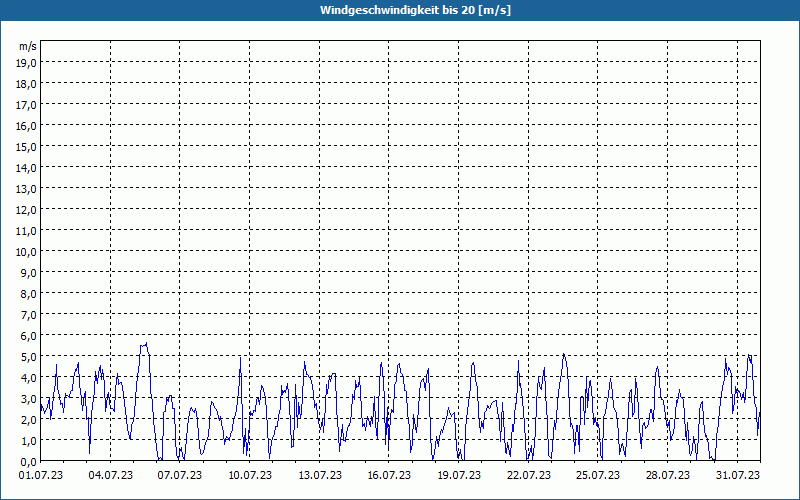Click the y-axis label '2,0'

29,420
